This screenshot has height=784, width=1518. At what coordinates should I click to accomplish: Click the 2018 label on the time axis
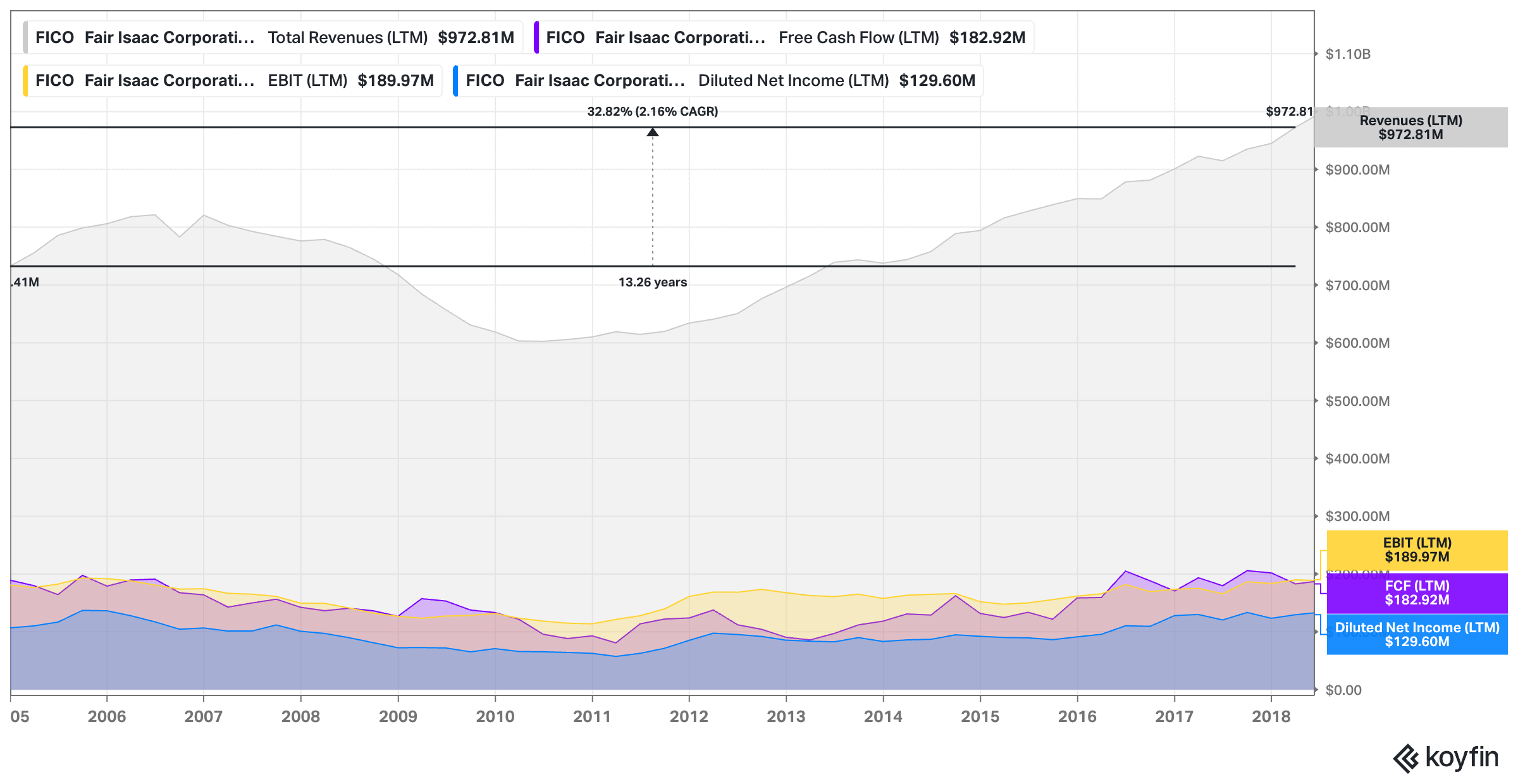pos(1271,716)
